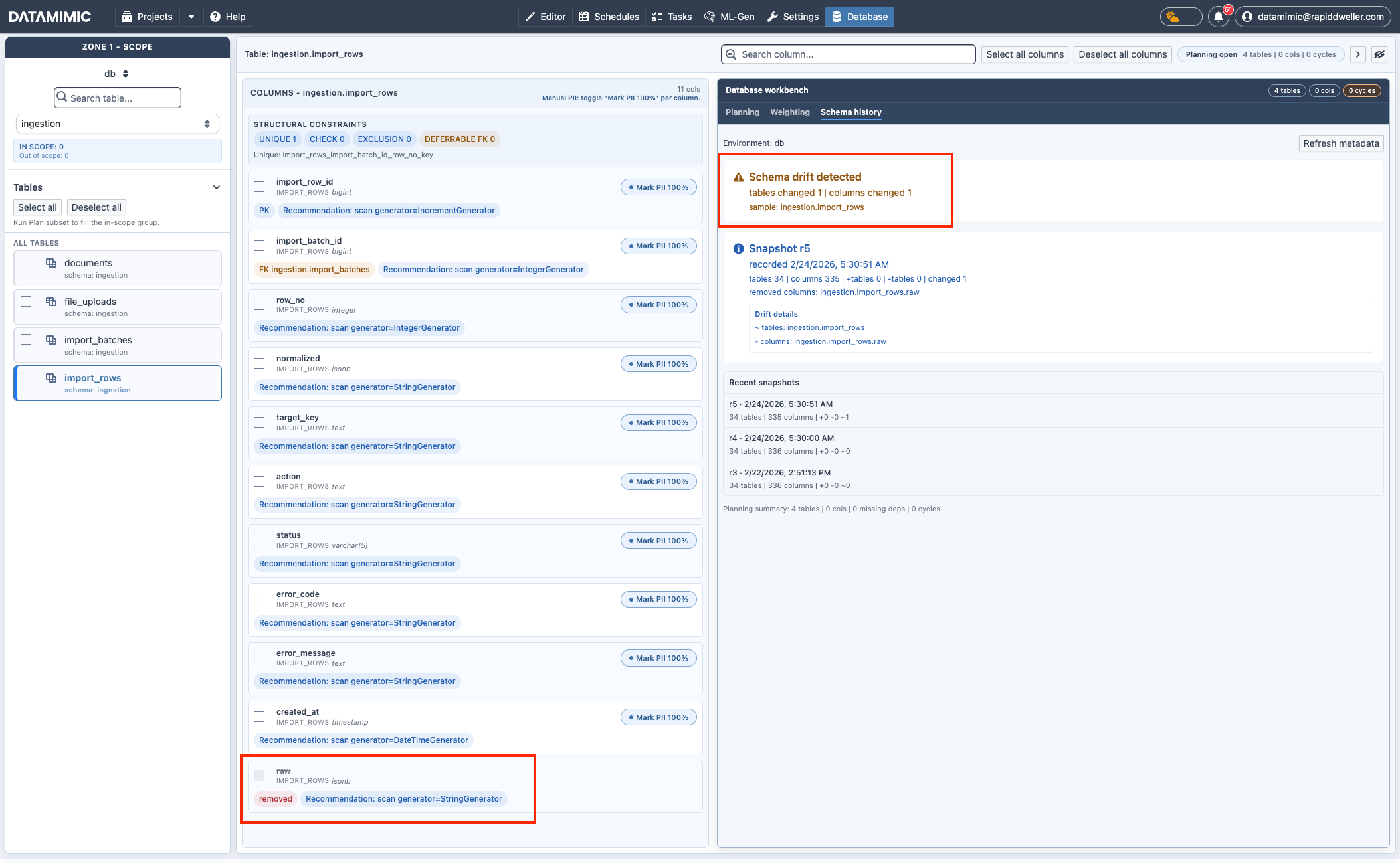This screenshot has height=864, width=1400.
Task: Open the datamimic@rapiddweller.com account menu
Action: (x=1312, y=17)
